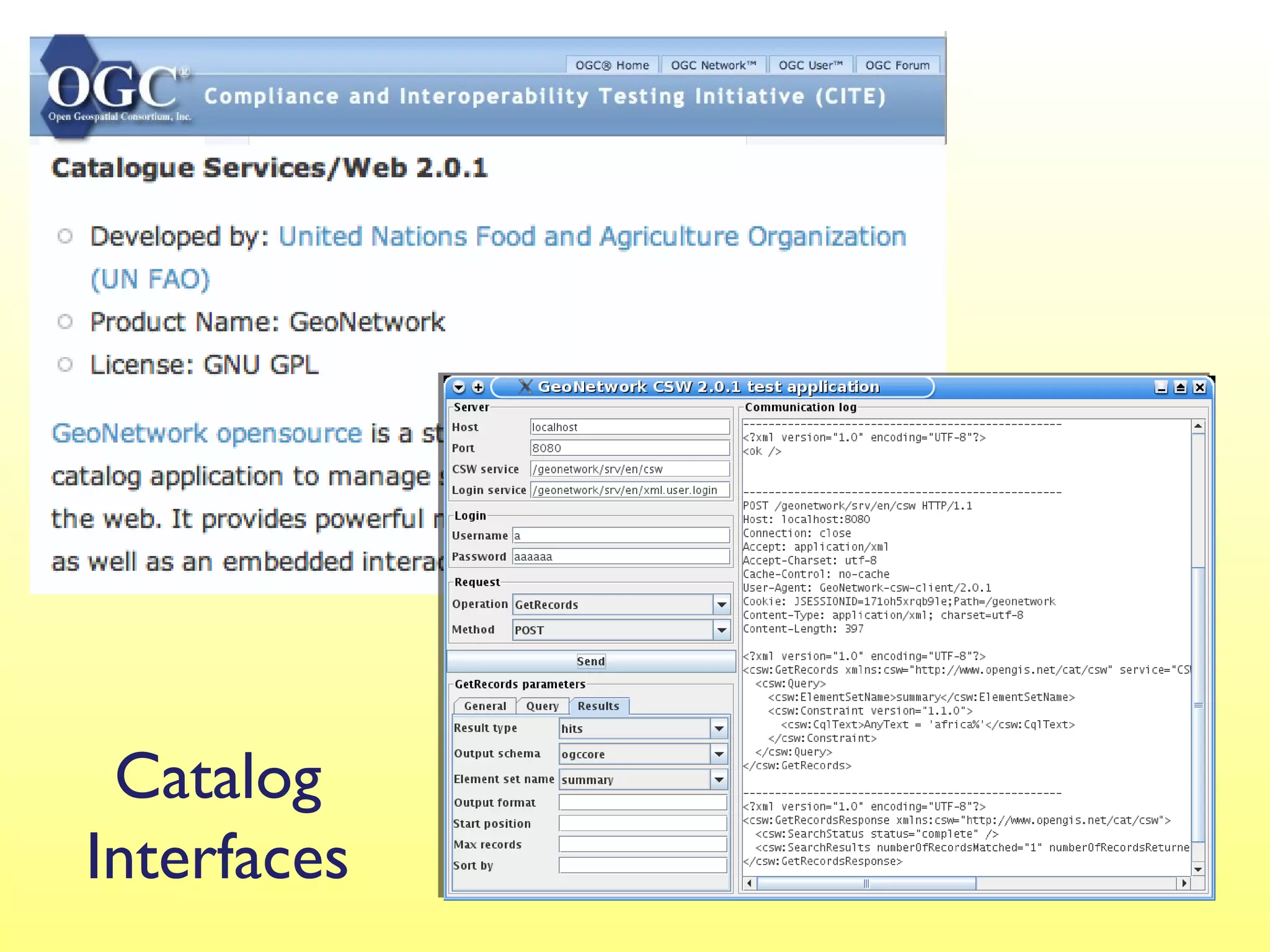Click the plus sticky icon in GeoNetwork titlebar
The width and height of the screenshot is (1270, 952).
point(478,387)
